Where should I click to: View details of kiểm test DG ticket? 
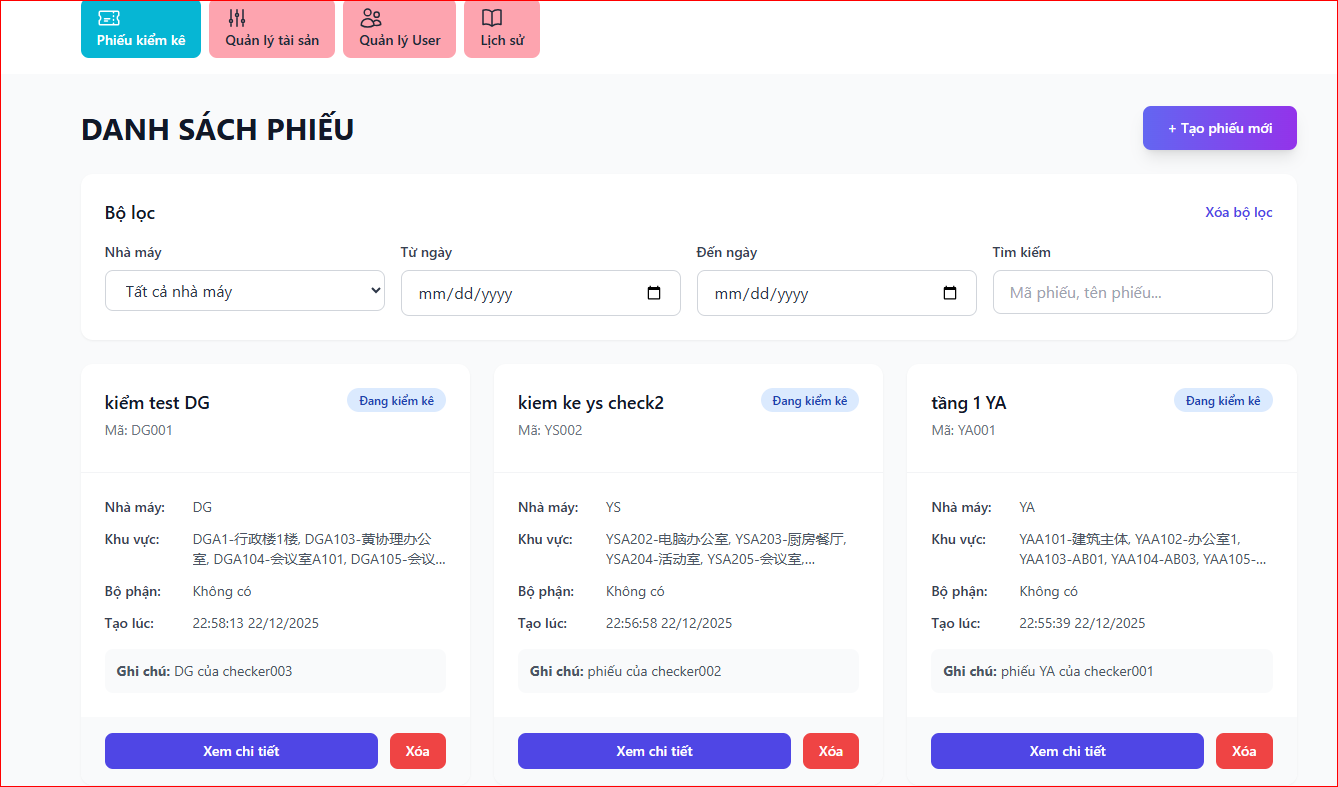[241, 751]
